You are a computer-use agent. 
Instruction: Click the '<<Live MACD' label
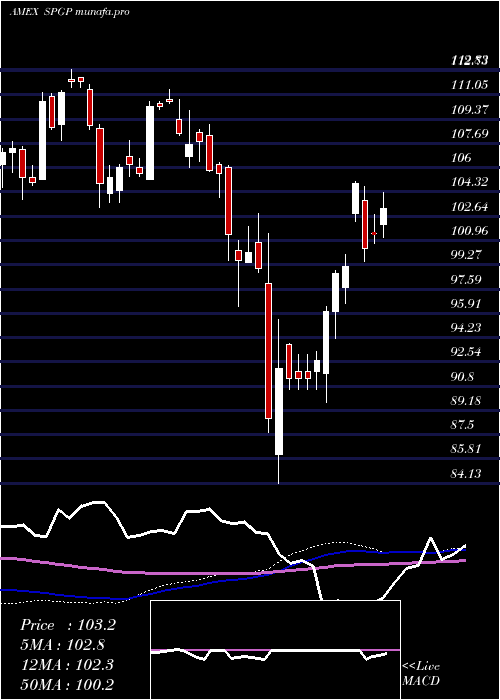421,673
